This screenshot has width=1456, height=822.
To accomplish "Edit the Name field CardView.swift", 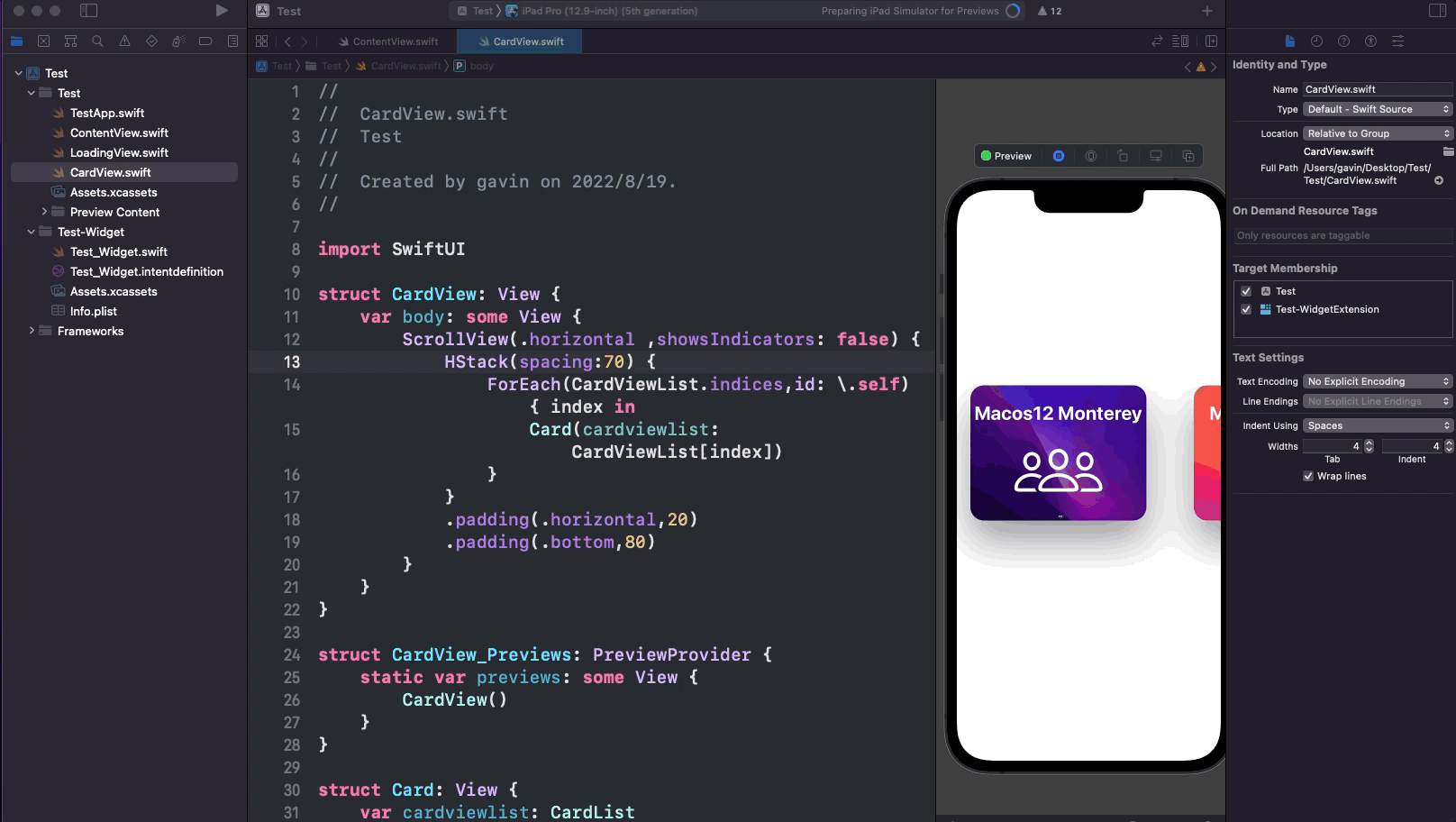I will tap(1378, 89).
